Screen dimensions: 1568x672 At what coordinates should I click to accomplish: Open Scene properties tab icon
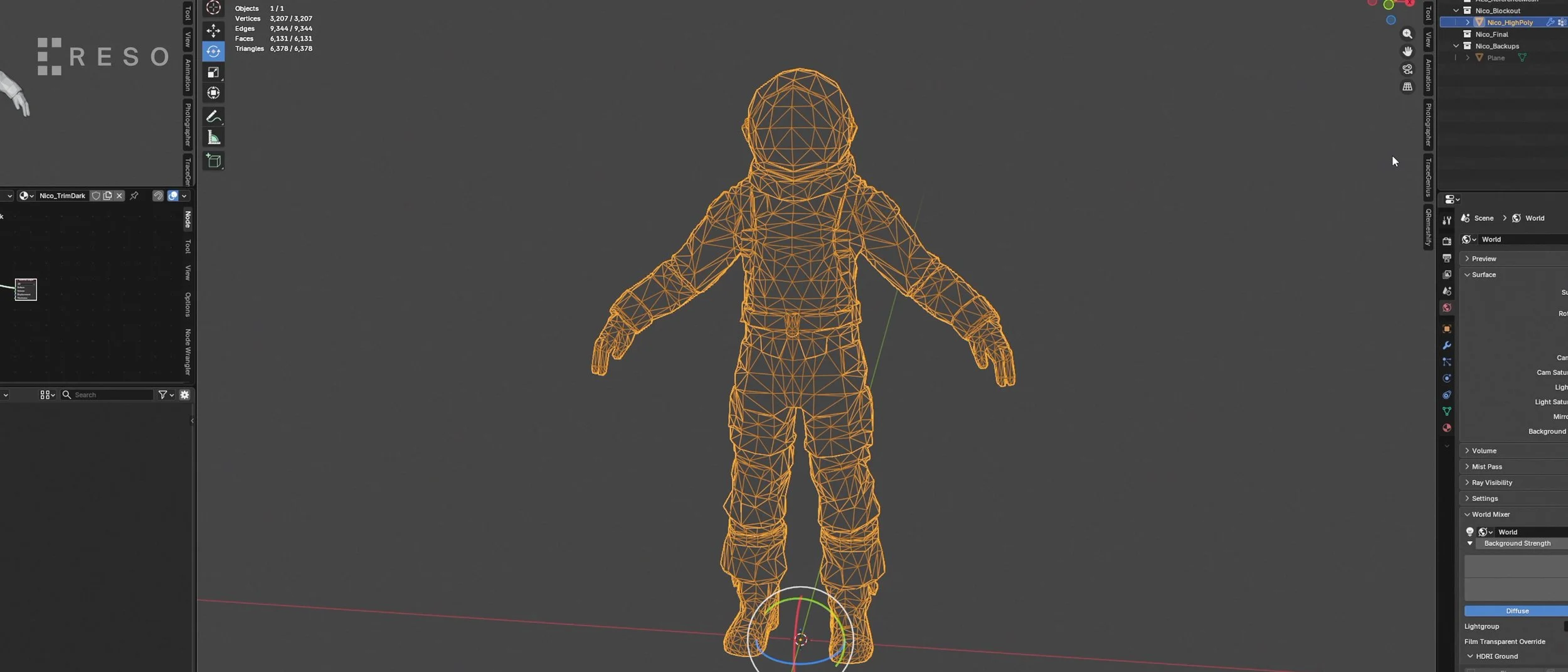click(1446, 291)
